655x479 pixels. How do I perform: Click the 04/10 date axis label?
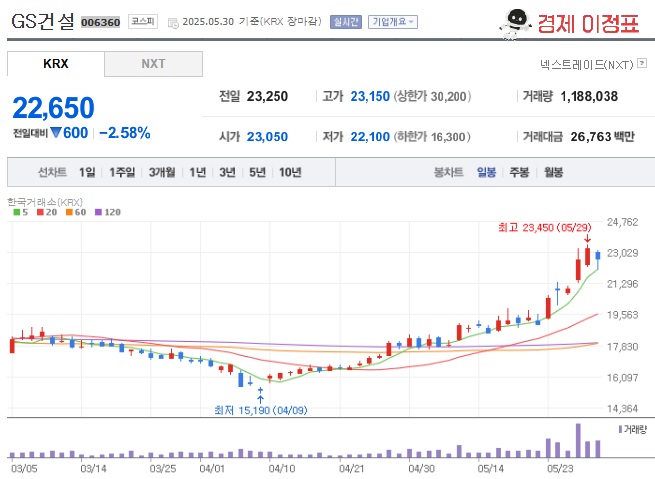(x=282, y=469)
